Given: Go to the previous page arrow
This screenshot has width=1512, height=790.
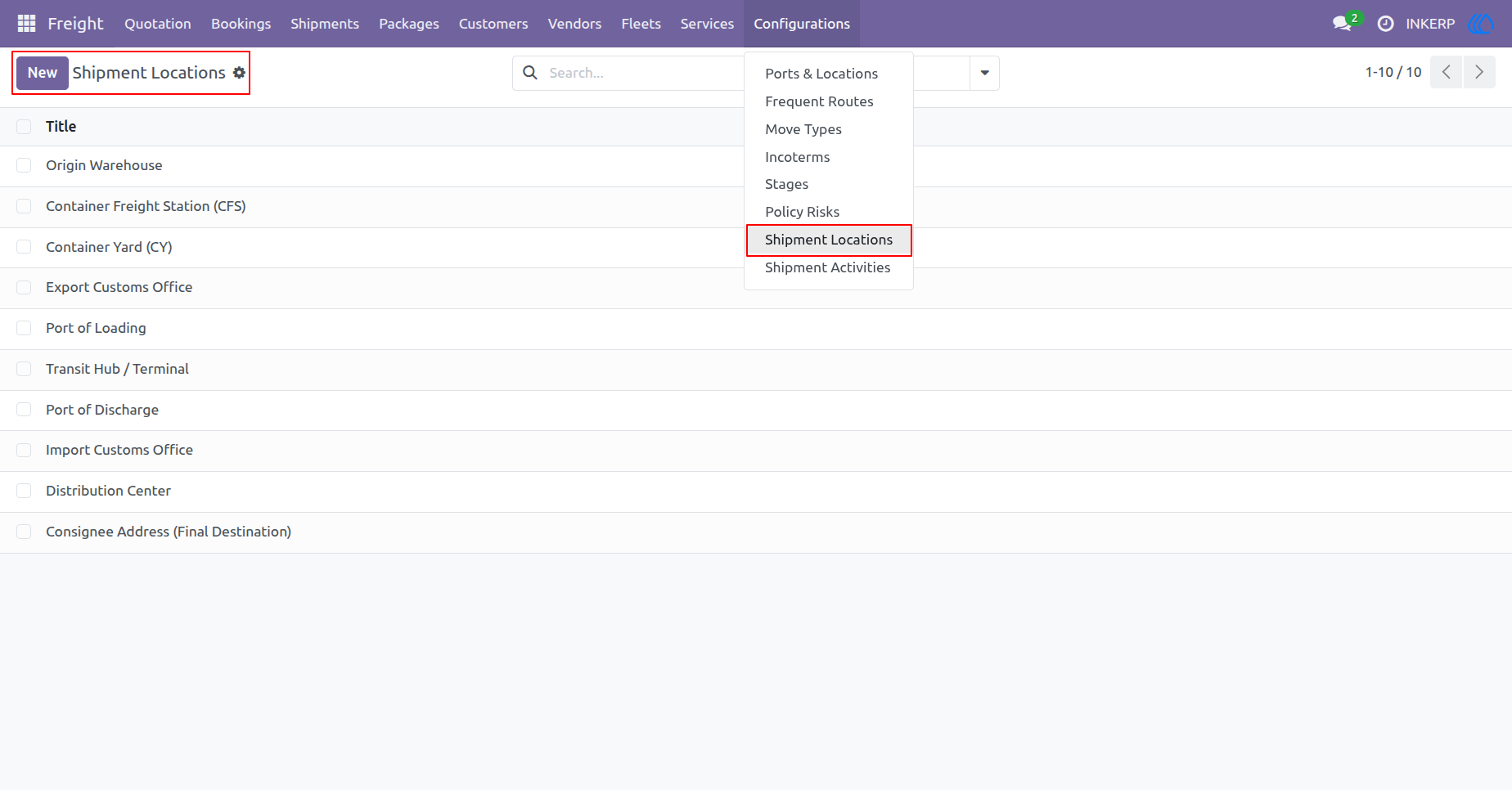Looking at the screenshot, I should coord(1447,72).
